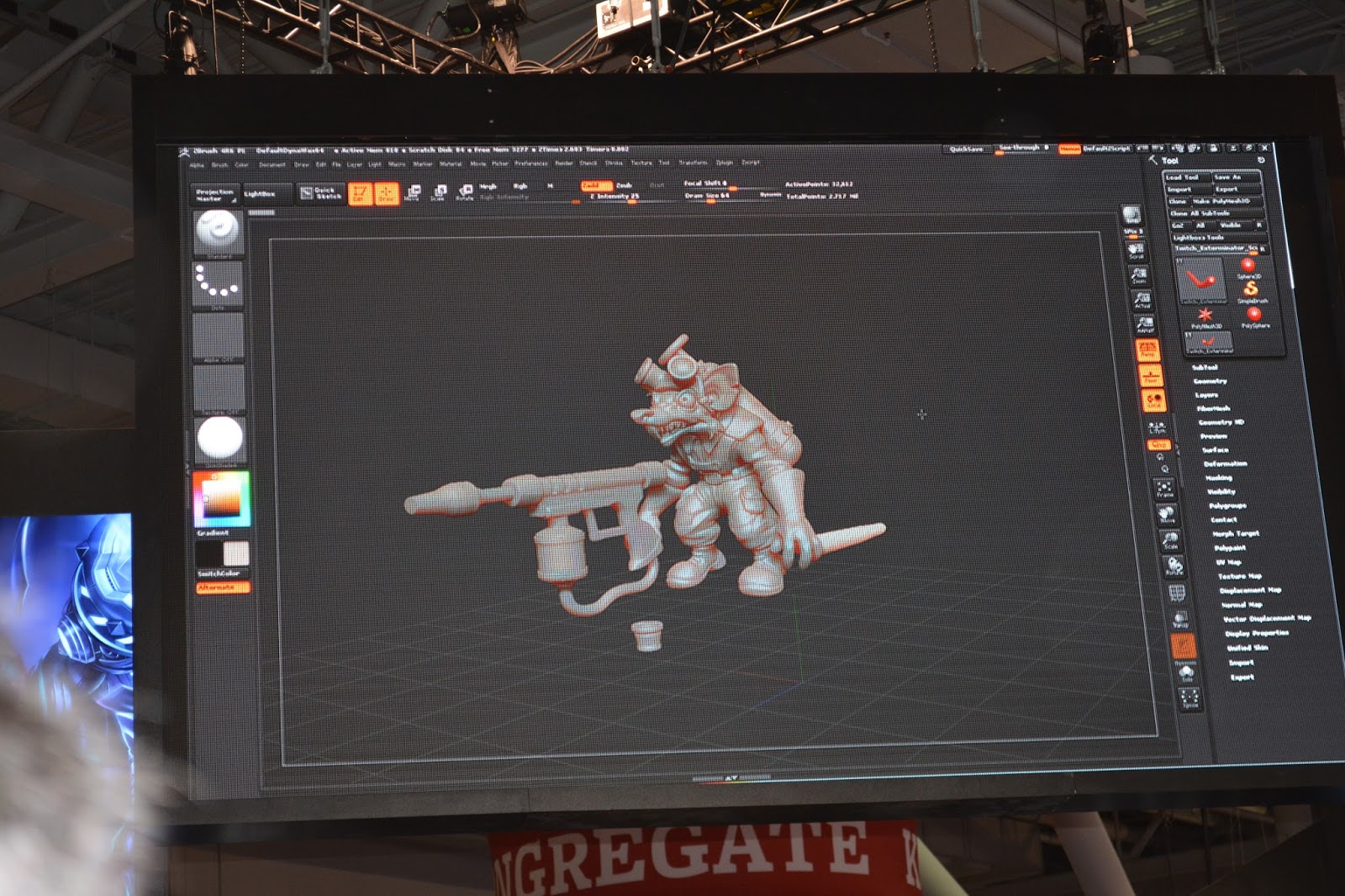Select the large Twitch_Exterminator tool thumbnail
This screenshot has height=896, width=1345.
(x=1200, y=281)
